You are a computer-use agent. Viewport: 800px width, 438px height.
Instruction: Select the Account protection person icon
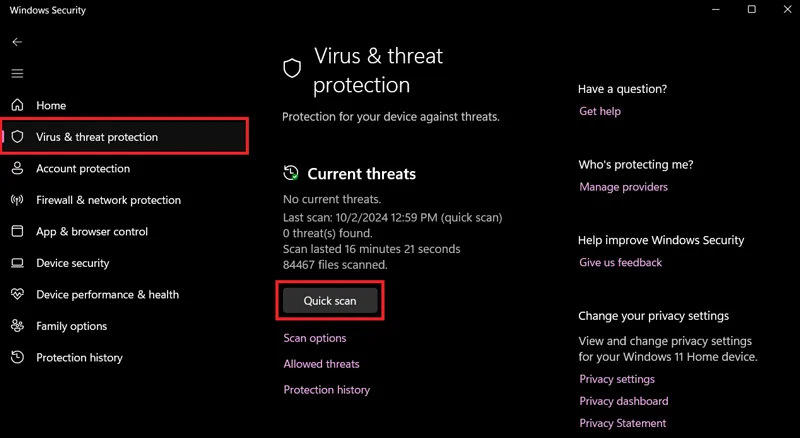(x=17, y=168)
